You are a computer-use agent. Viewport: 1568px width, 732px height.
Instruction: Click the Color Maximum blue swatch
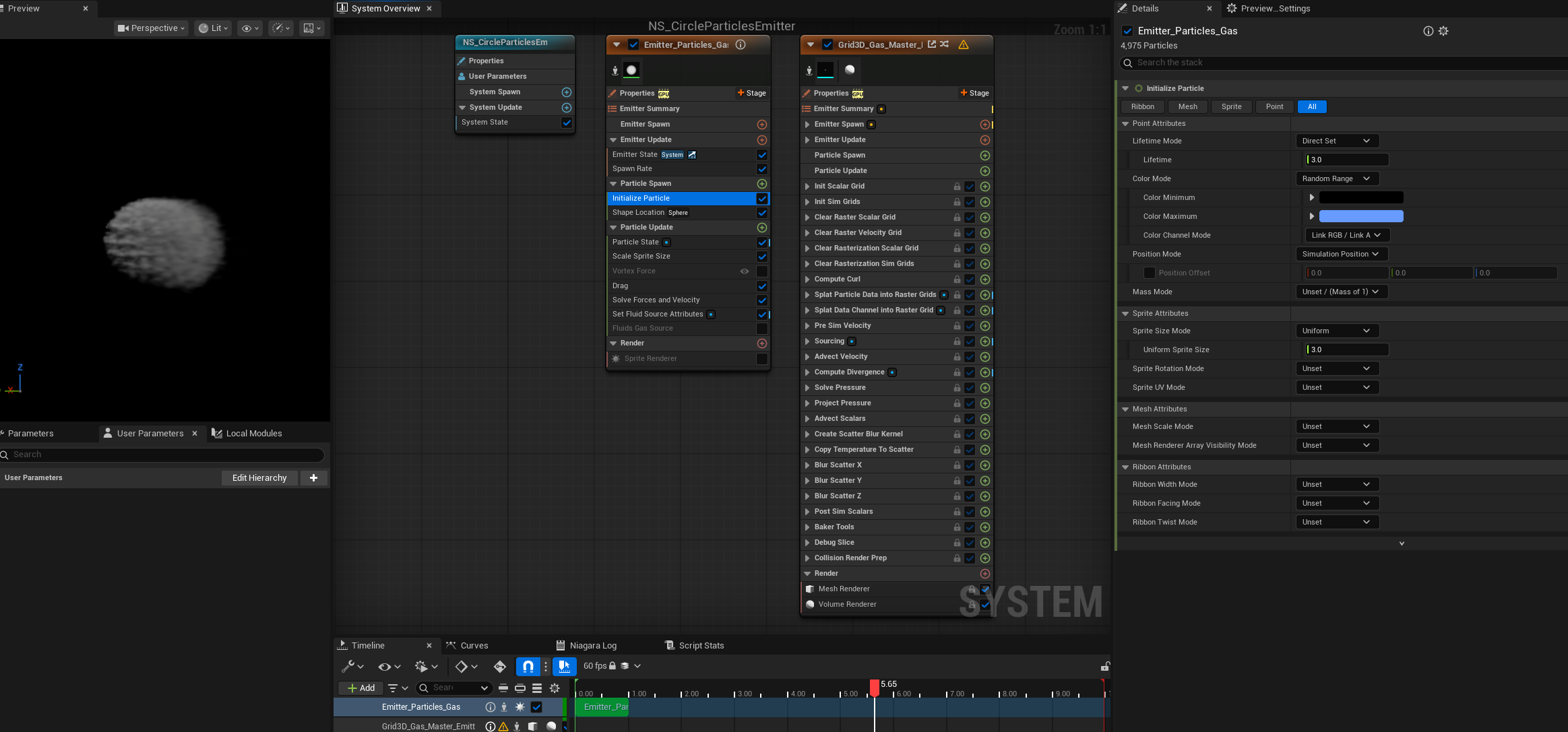[x=1361, y=216]
